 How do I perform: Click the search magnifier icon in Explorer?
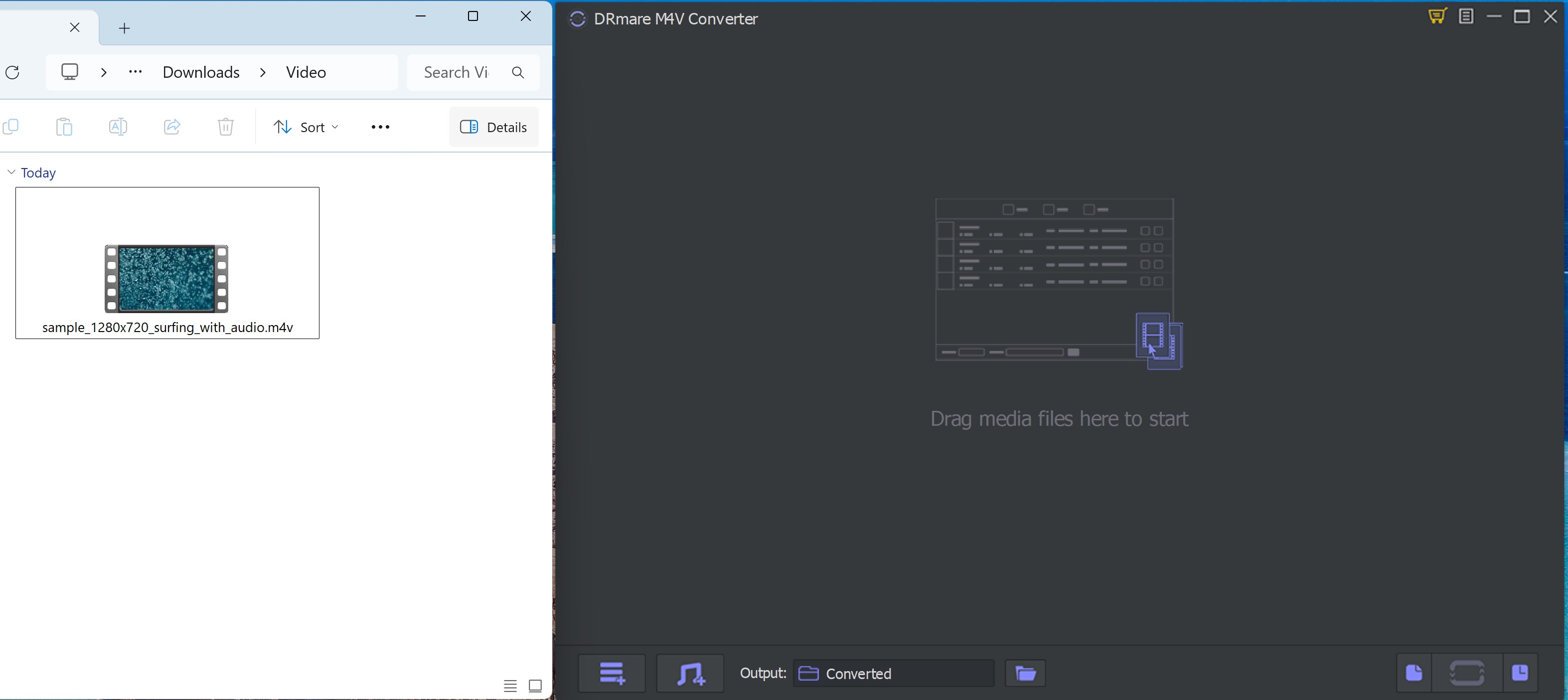click(x=518, y=72)
